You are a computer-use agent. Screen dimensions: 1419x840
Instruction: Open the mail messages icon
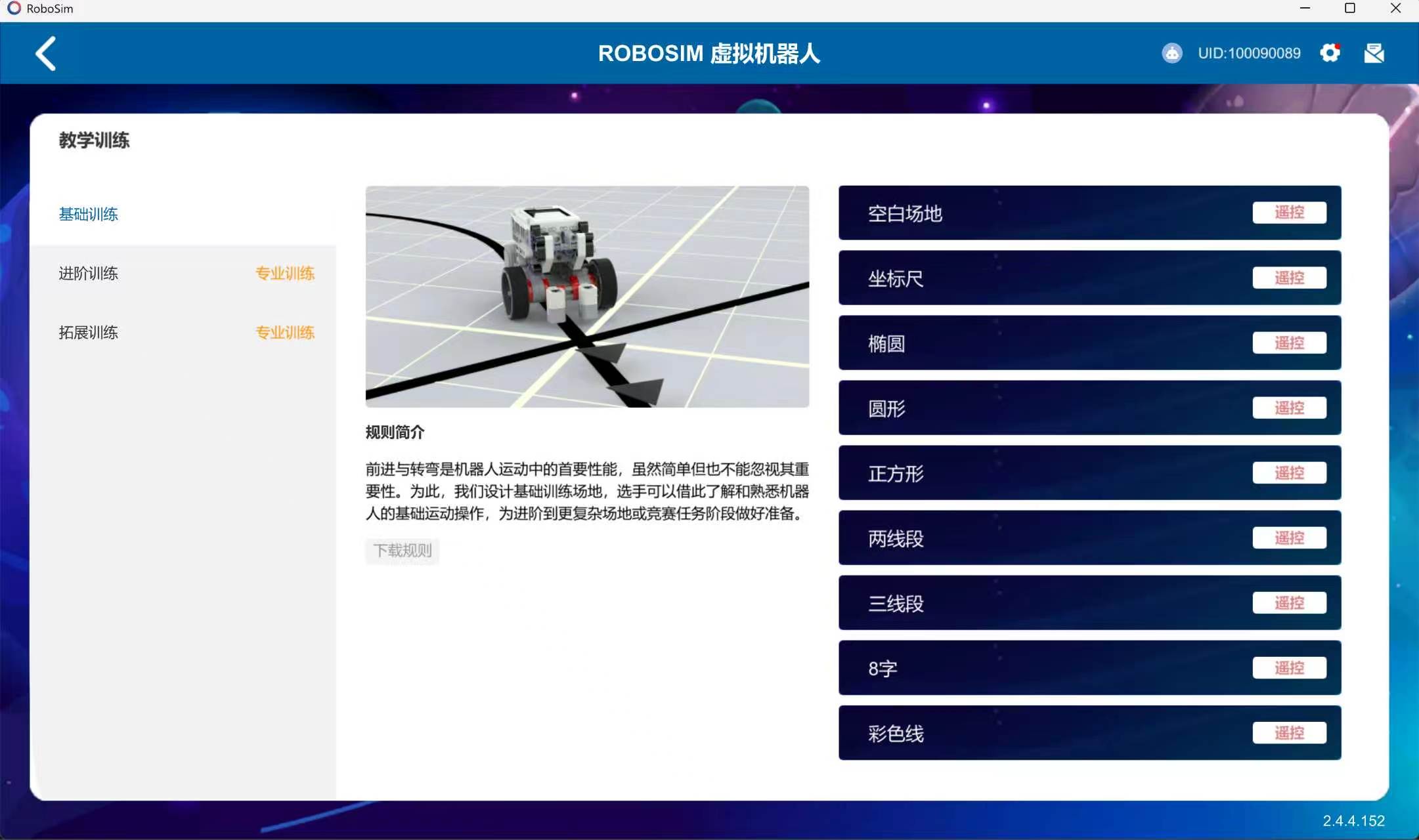click(x=1374, y=53)
